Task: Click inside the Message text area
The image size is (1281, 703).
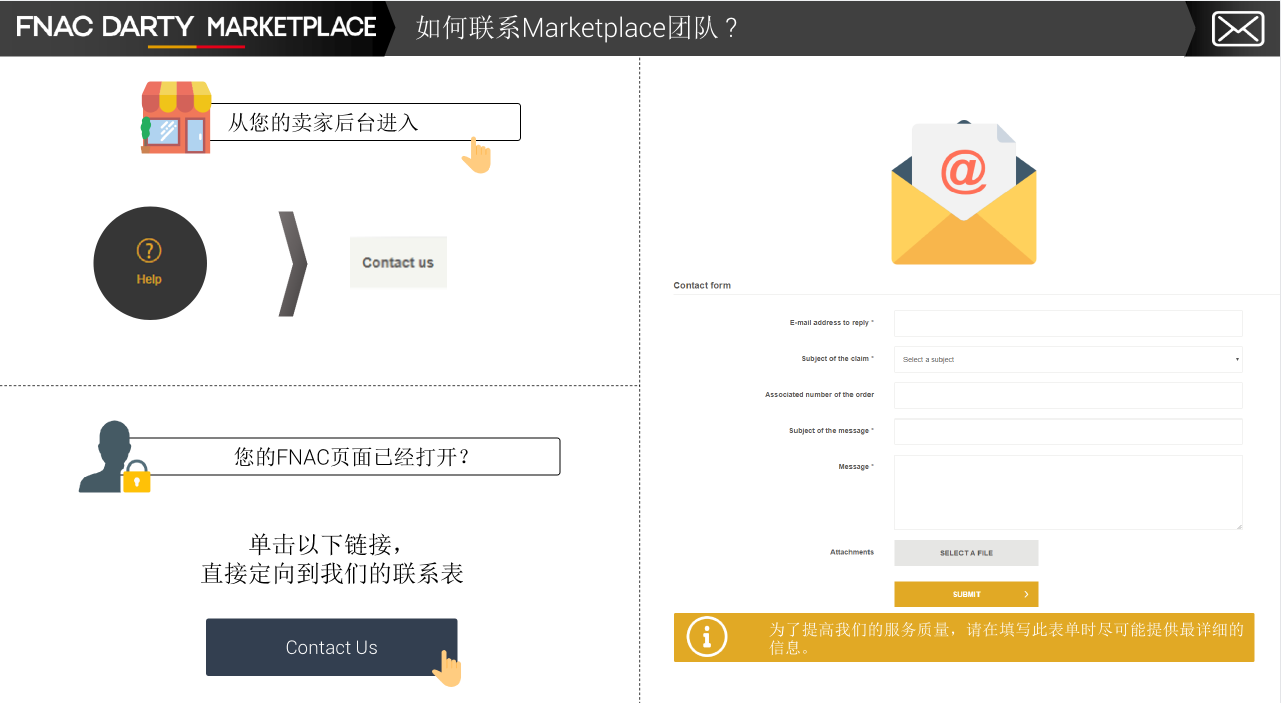Action: tap(1067, 492)
